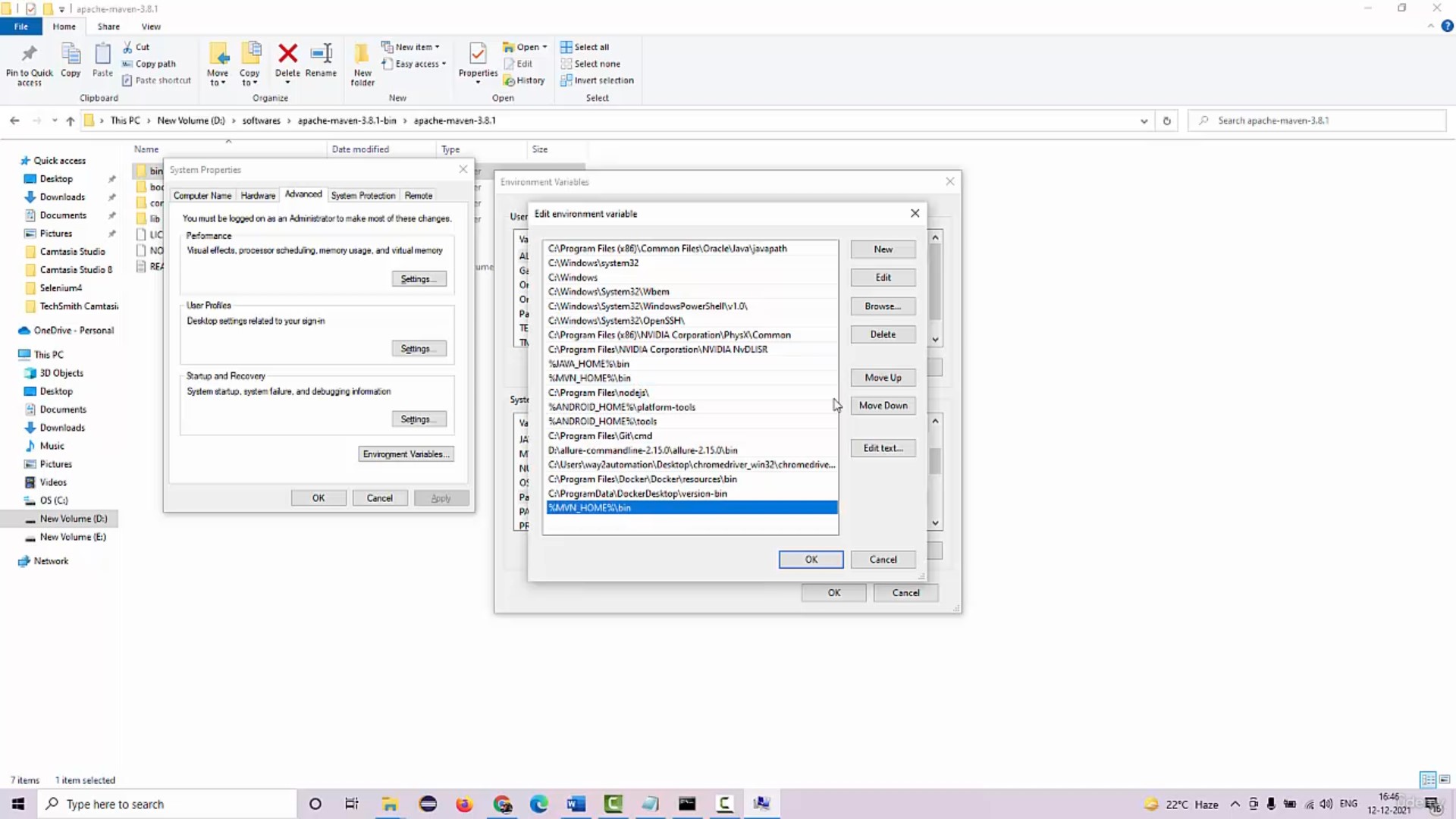Click the red Delete icon

point(287,54)
